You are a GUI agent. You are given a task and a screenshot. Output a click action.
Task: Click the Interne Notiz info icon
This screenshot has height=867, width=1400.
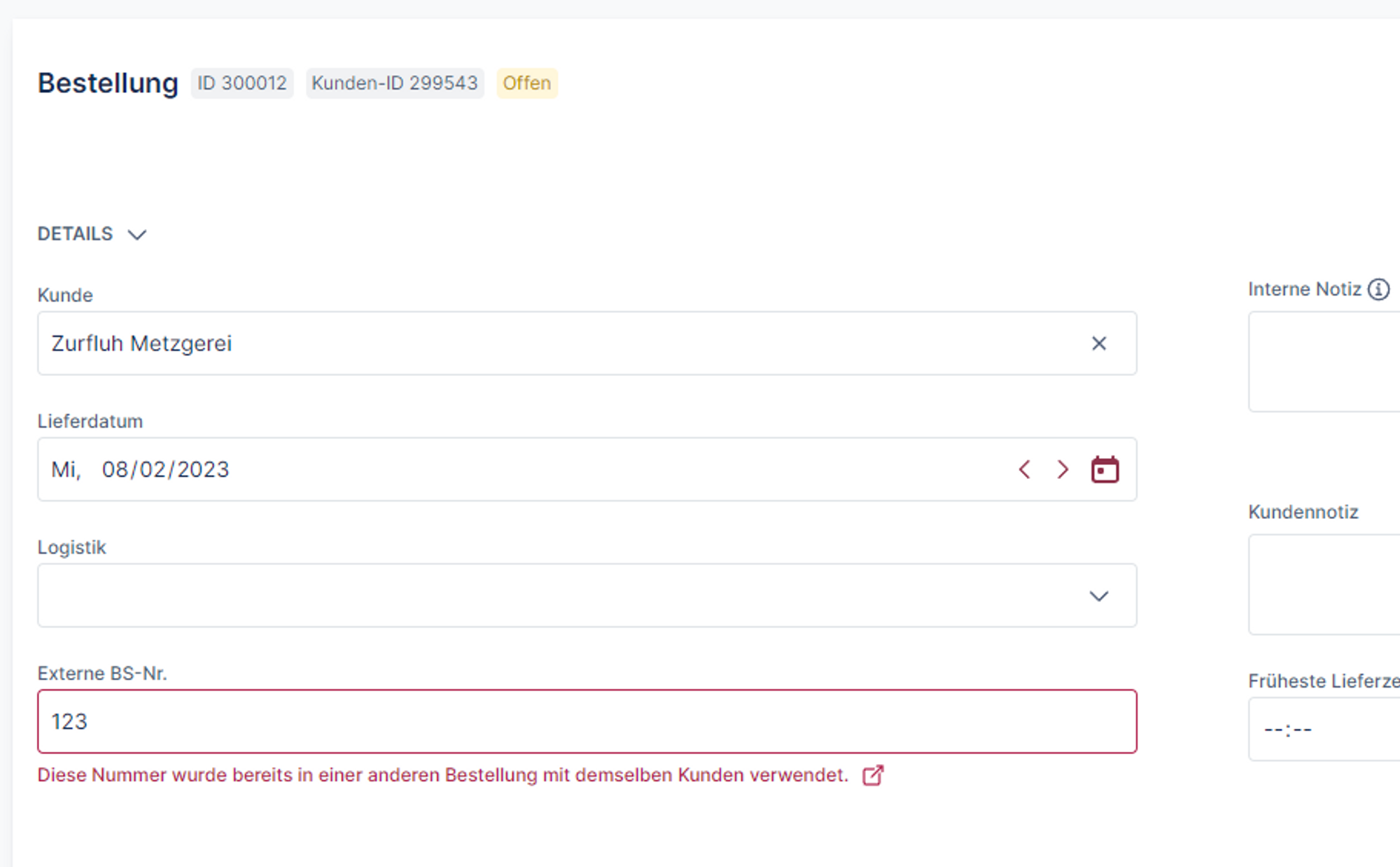pos(1378,289)
